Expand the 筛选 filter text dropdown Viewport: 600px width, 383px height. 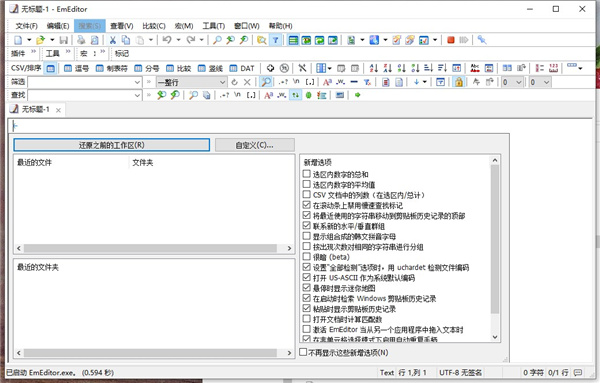[137, 82]
